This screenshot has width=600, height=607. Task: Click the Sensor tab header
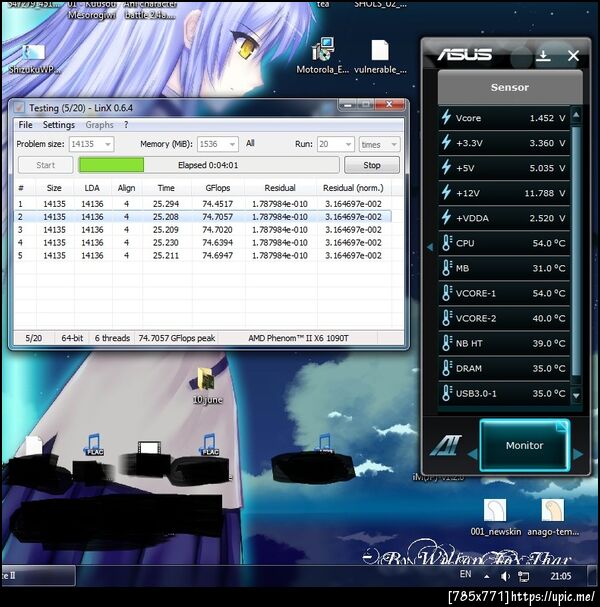coord(510,87)
